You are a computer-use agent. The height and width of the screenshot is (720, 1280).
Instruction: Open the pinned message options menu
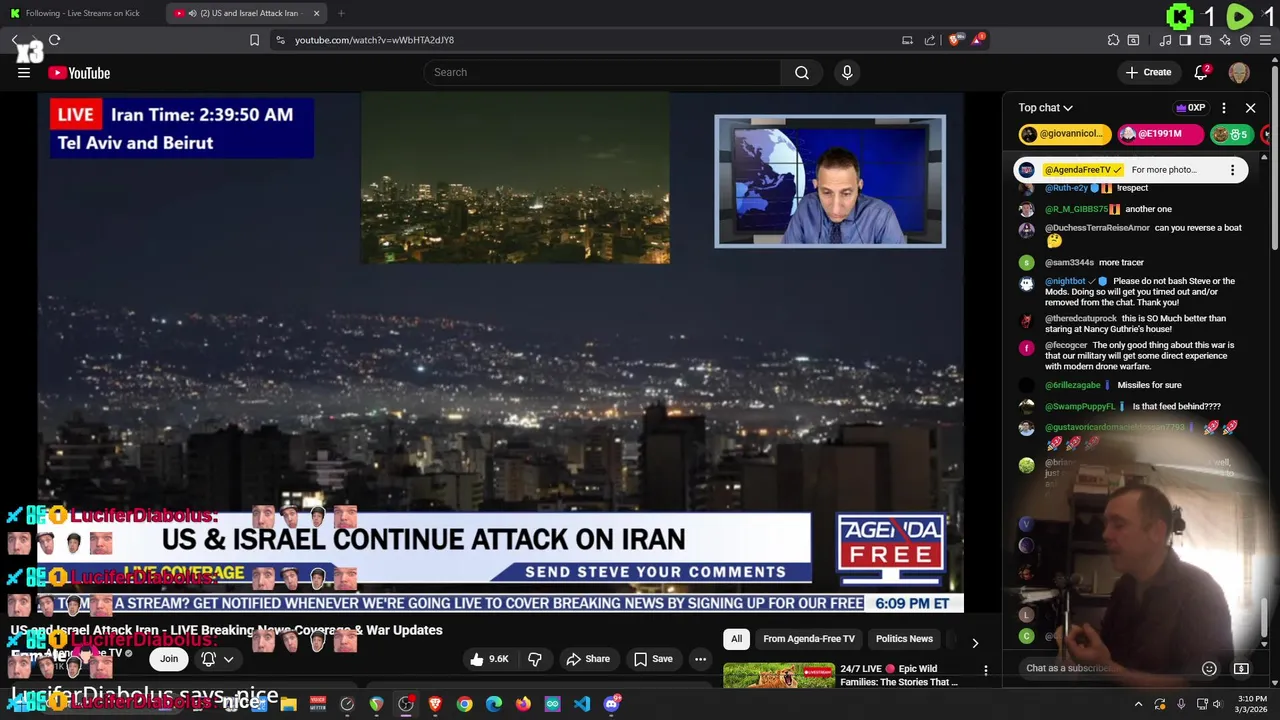click(x=1232, y=170)
